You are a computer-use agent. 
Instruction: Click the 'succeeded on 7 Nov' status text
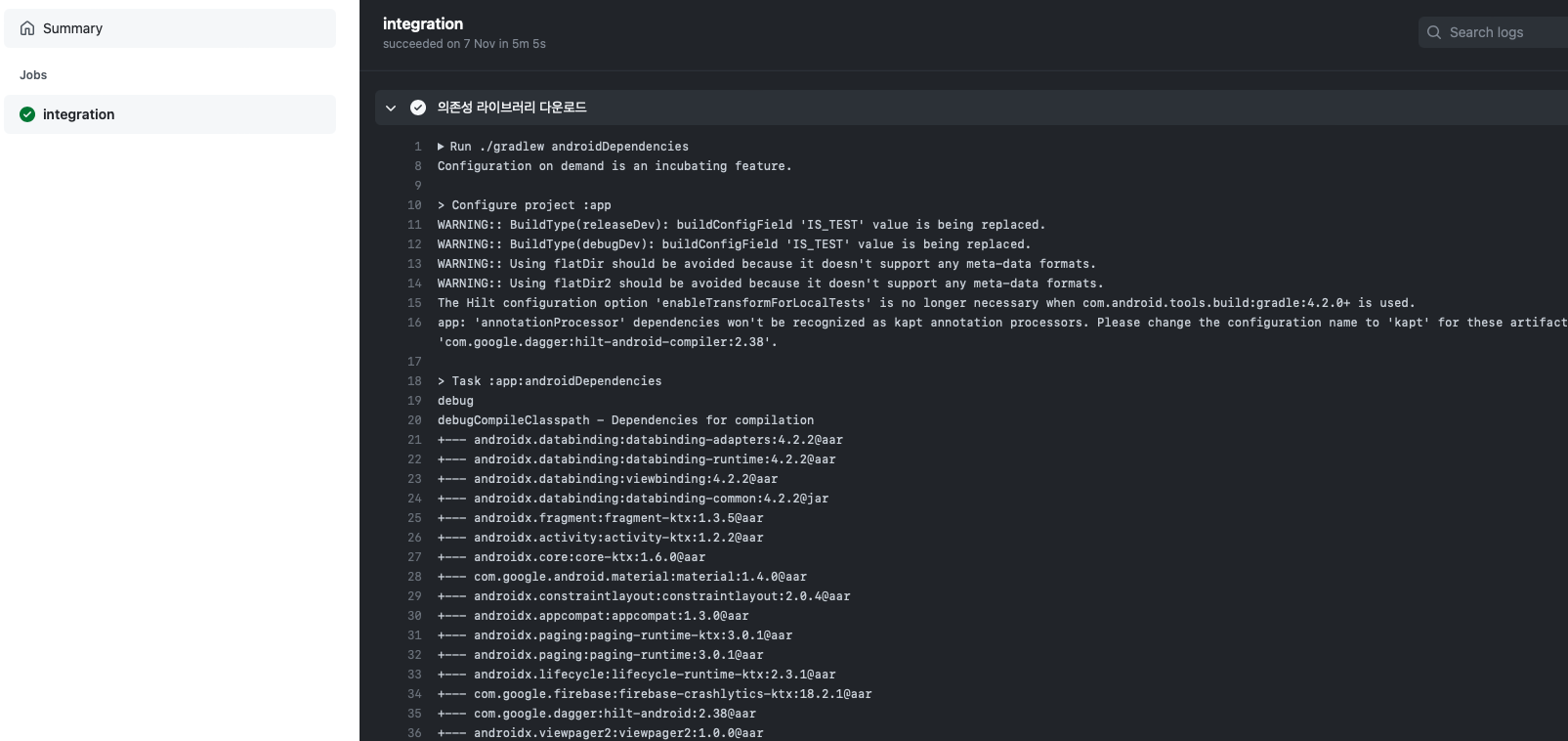click(x=464, y=44)
